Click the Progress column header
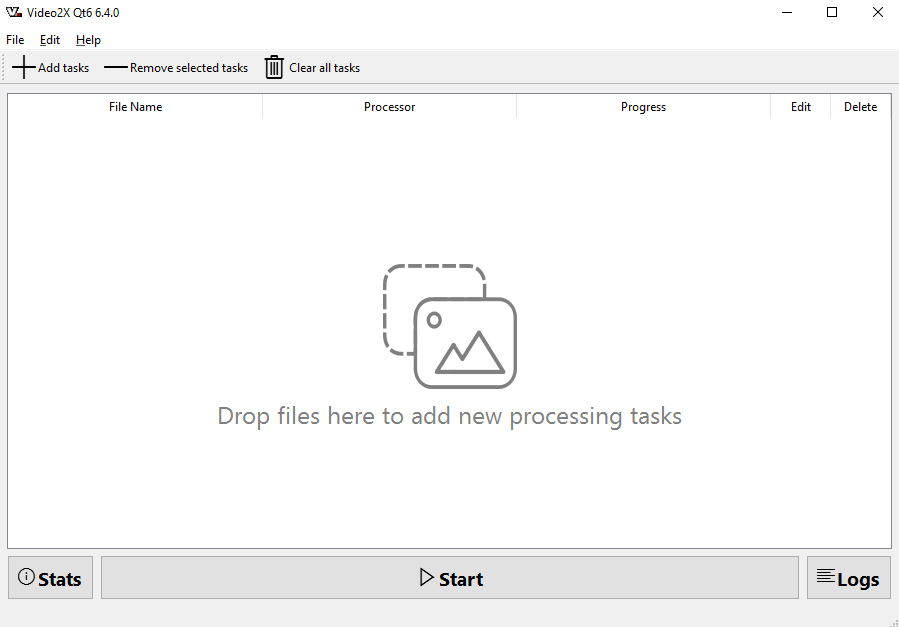Viewport: 899px width, 627px height. coord(643,107)
